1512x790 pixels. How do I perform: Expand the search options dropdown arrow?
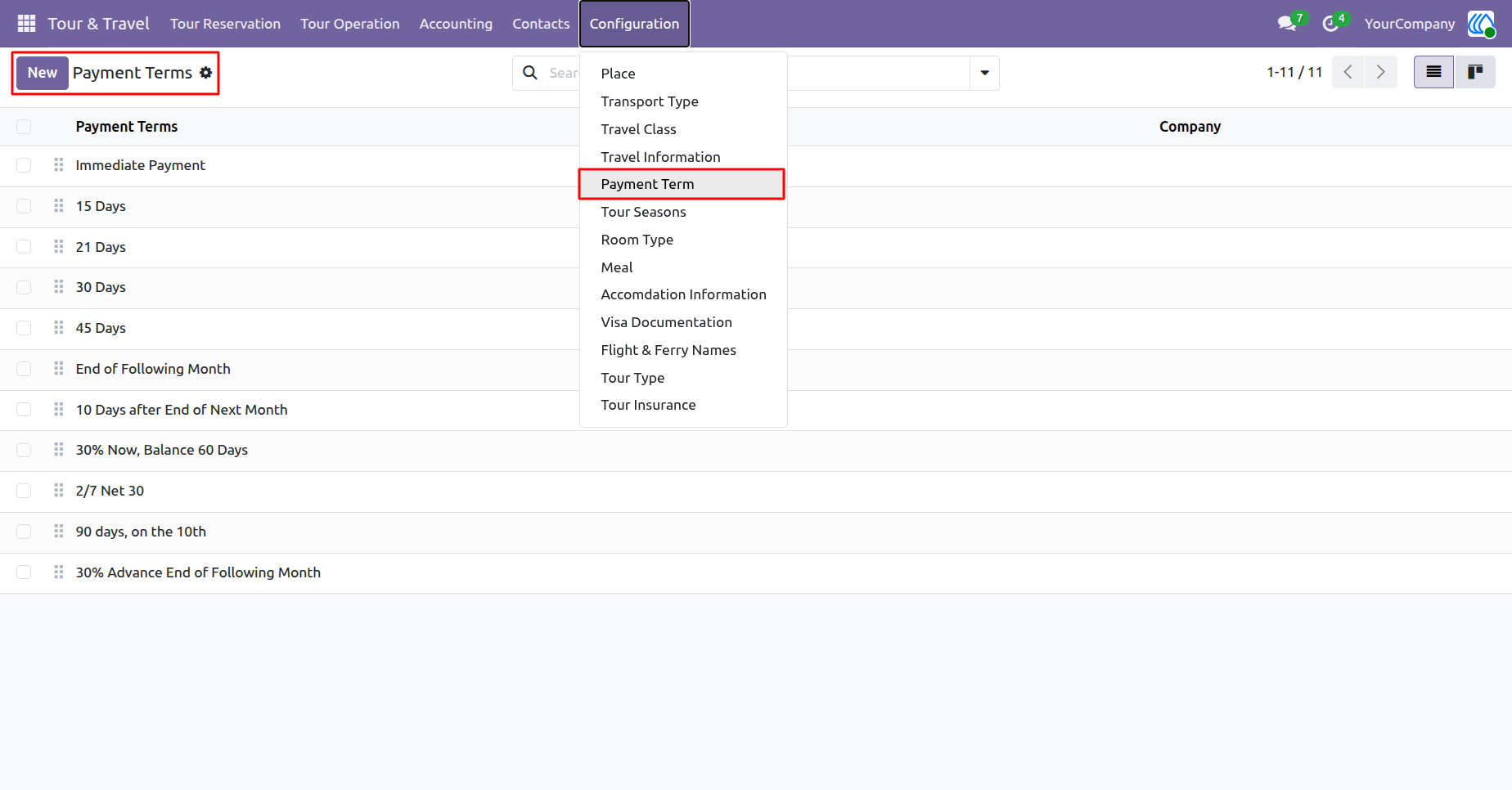tap(984, 73)
